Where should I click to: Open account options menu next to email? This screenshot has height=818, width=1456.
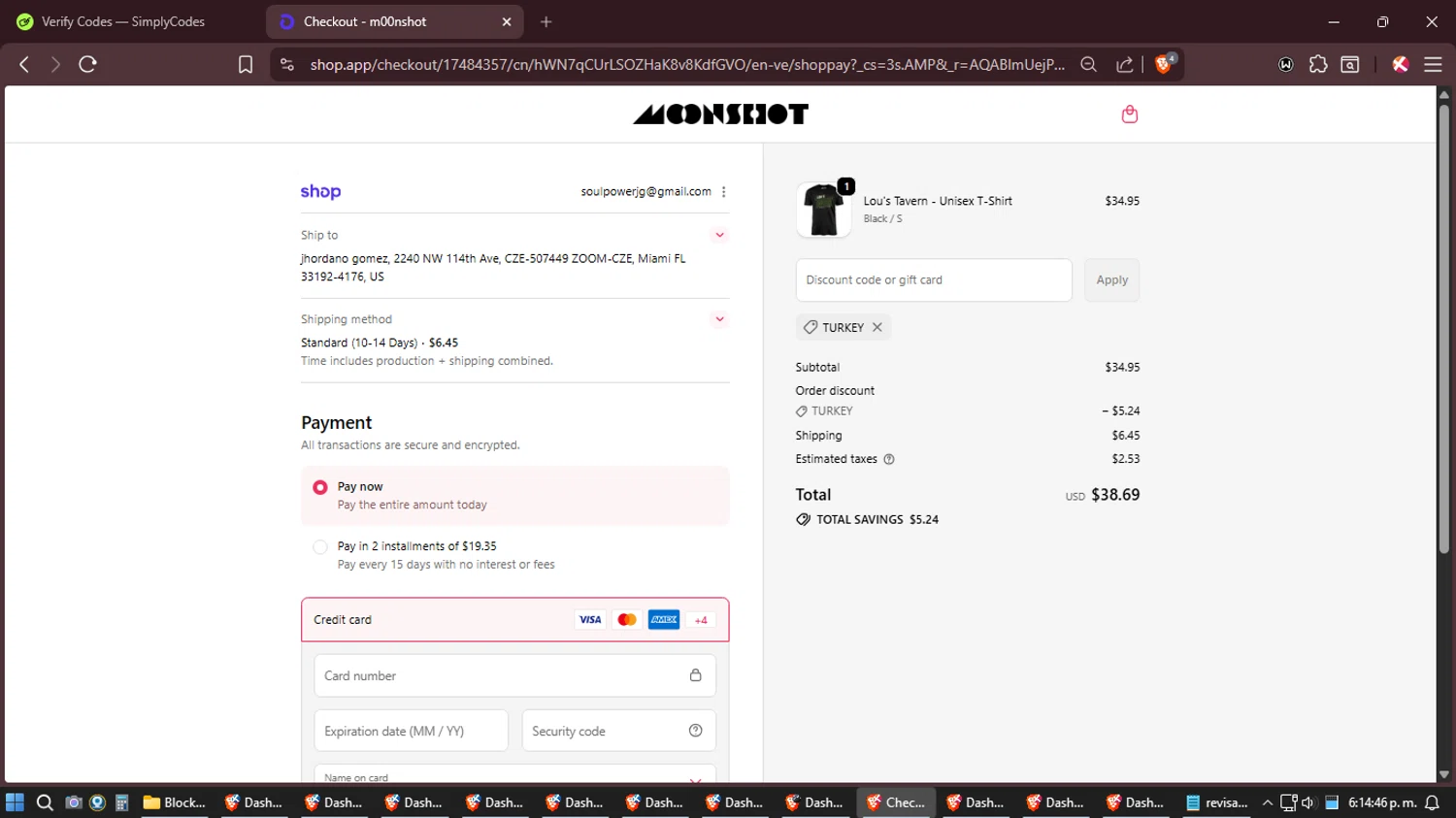(x=724, y=192)
